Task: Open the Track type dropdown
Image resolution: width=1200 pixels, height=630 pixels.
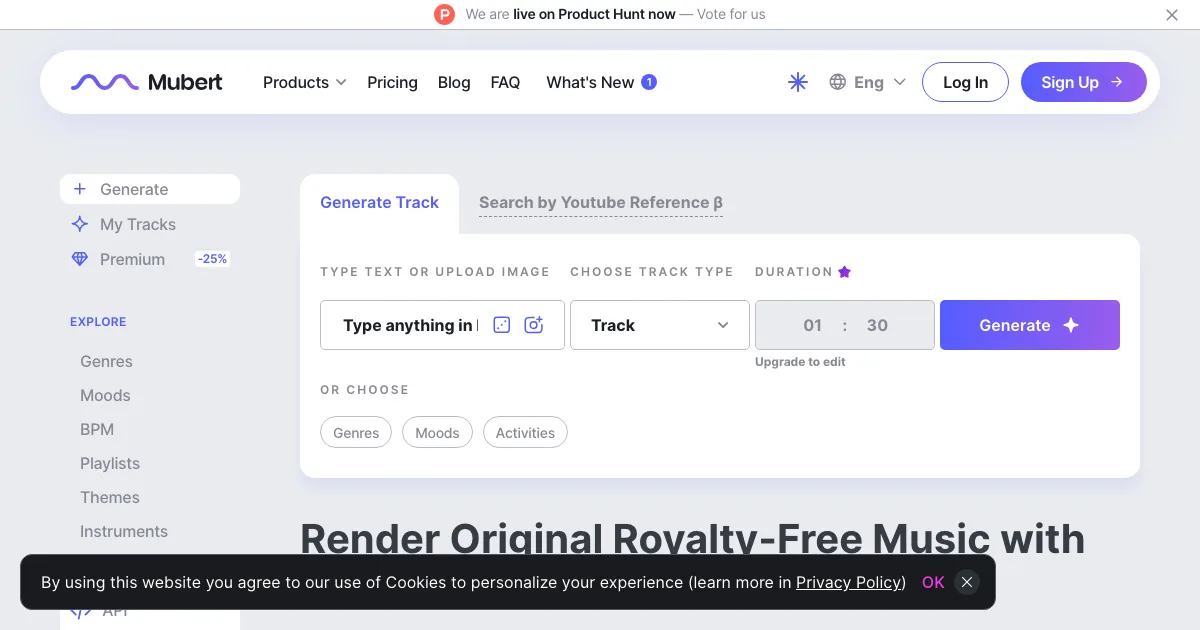Action: click(660, 325)
